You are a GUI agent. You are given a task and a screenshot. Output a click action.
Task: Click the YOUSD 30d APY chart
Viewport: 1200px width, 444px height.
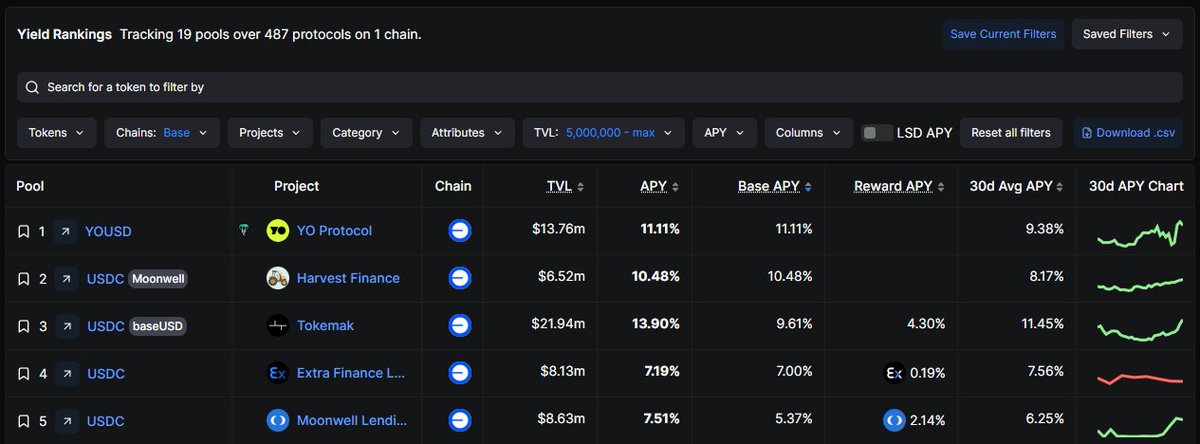tap(1140, 233)
